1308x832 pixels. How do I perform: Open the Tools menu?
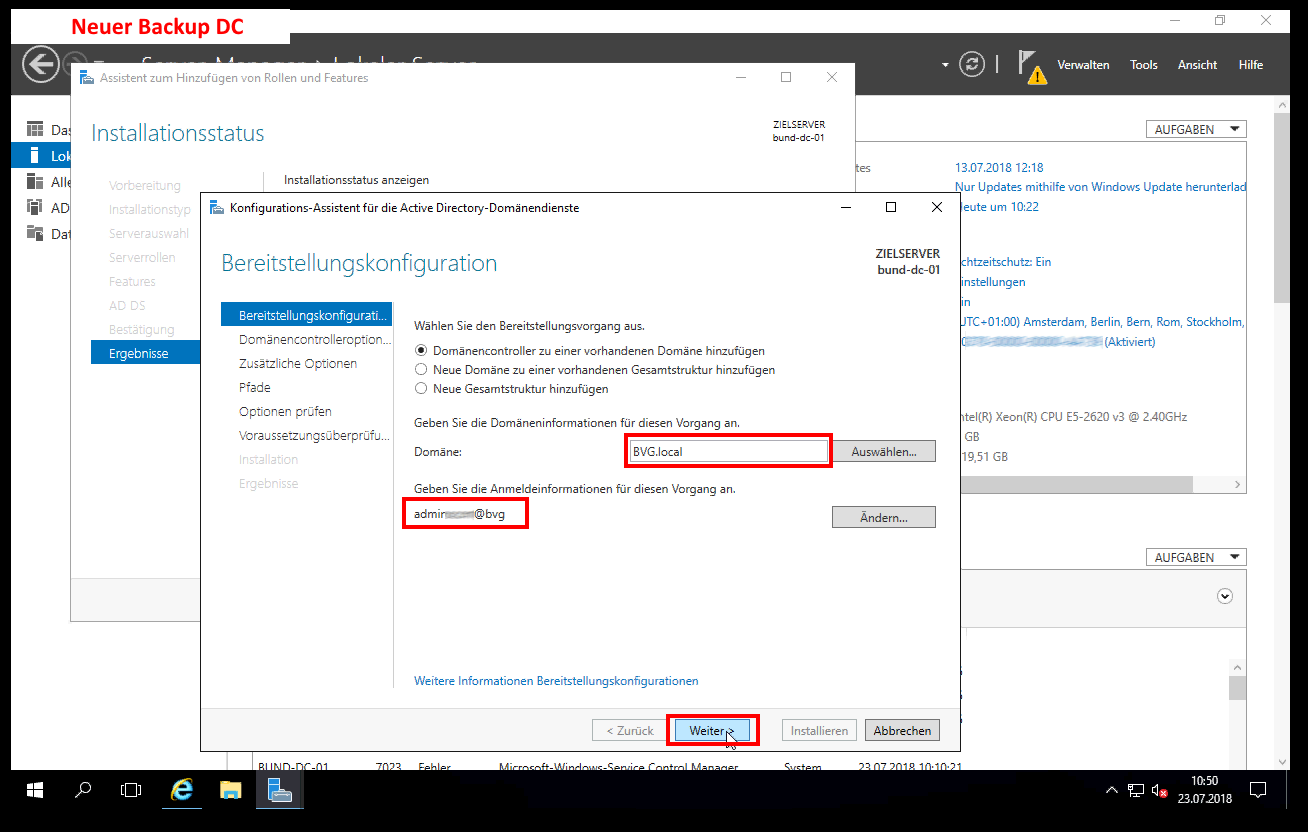click(1144, 65)
